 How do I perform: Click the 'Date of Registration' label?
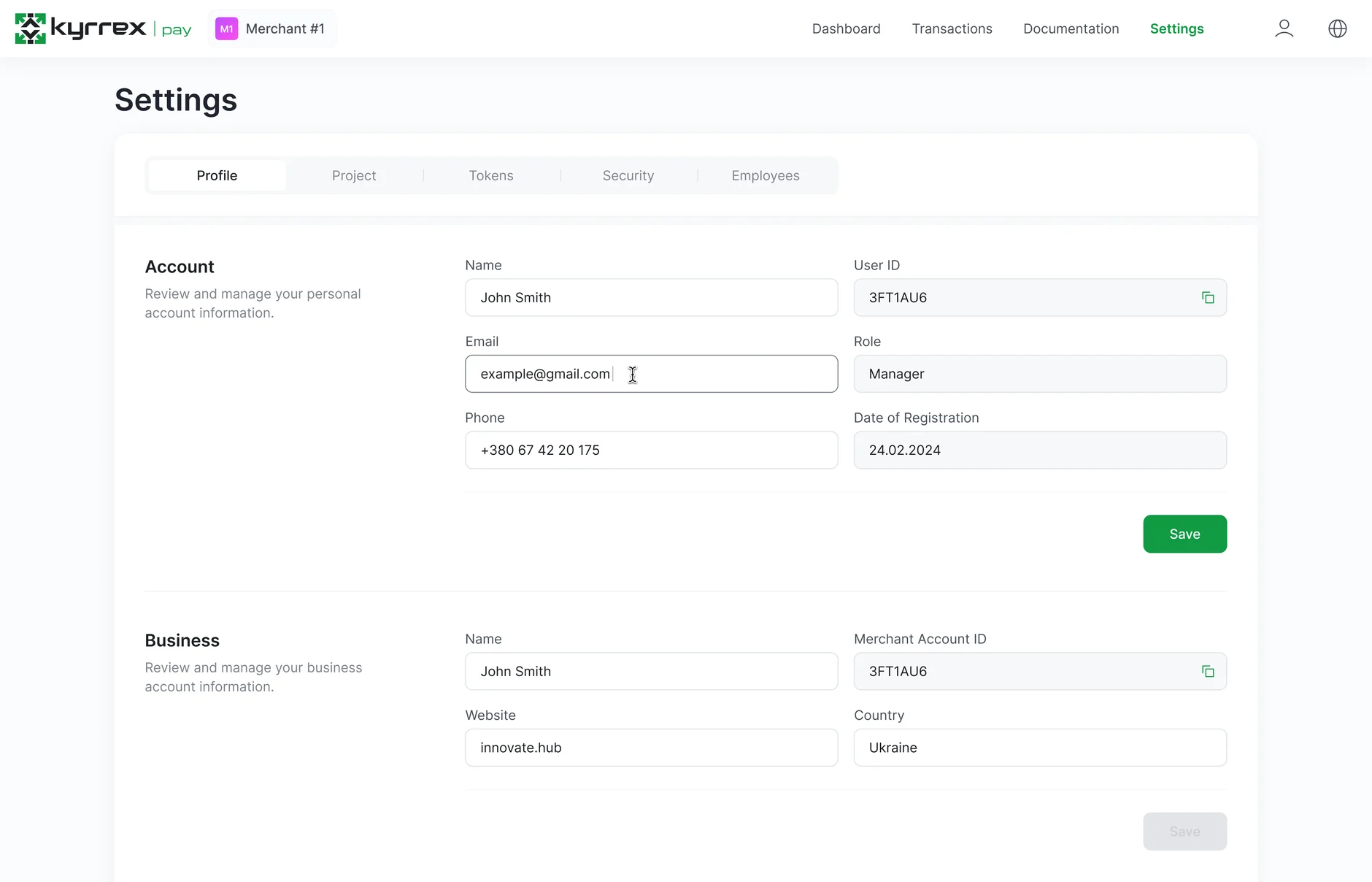click(x=916, y=418)
